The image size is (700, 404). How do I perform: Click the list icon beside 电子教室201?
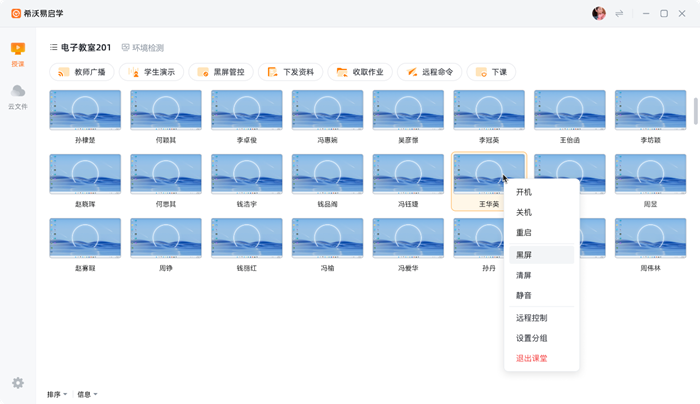pos(54,48)
